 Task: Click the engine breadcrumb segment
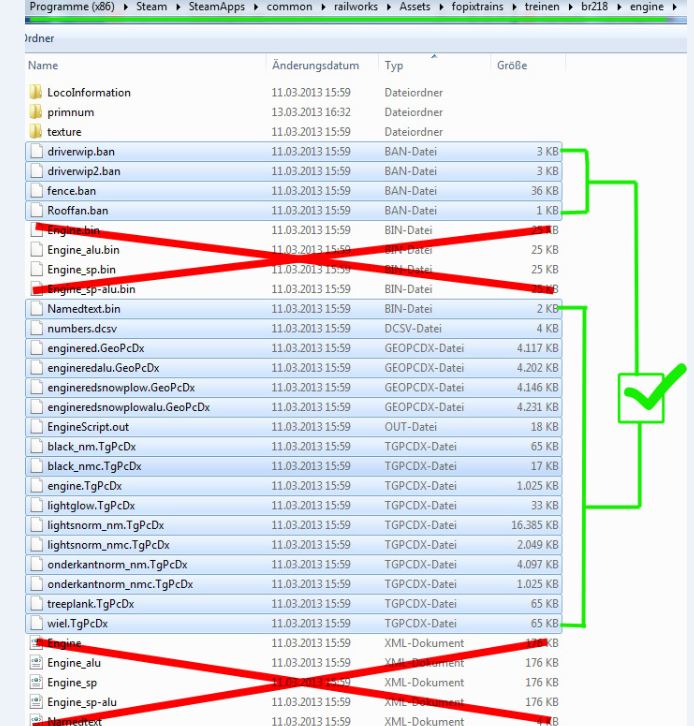(647, 6)
